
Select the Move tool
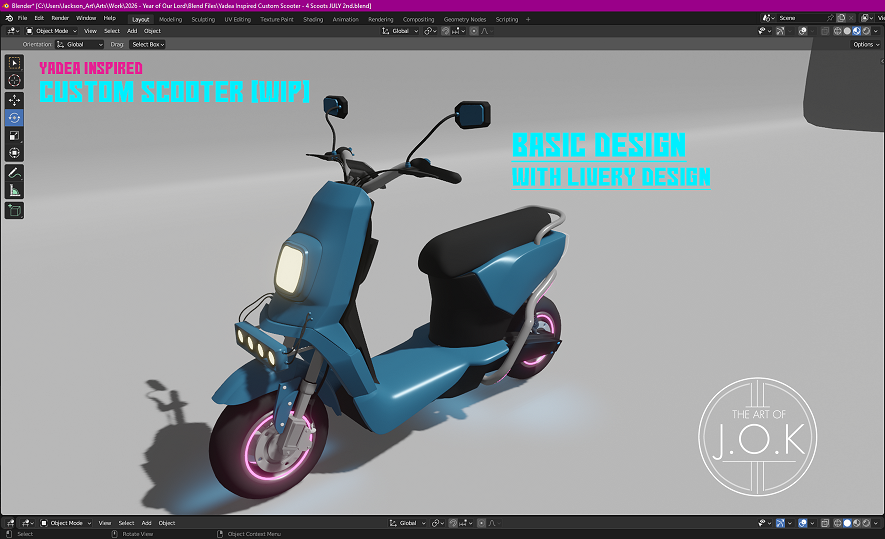(15, 100)
